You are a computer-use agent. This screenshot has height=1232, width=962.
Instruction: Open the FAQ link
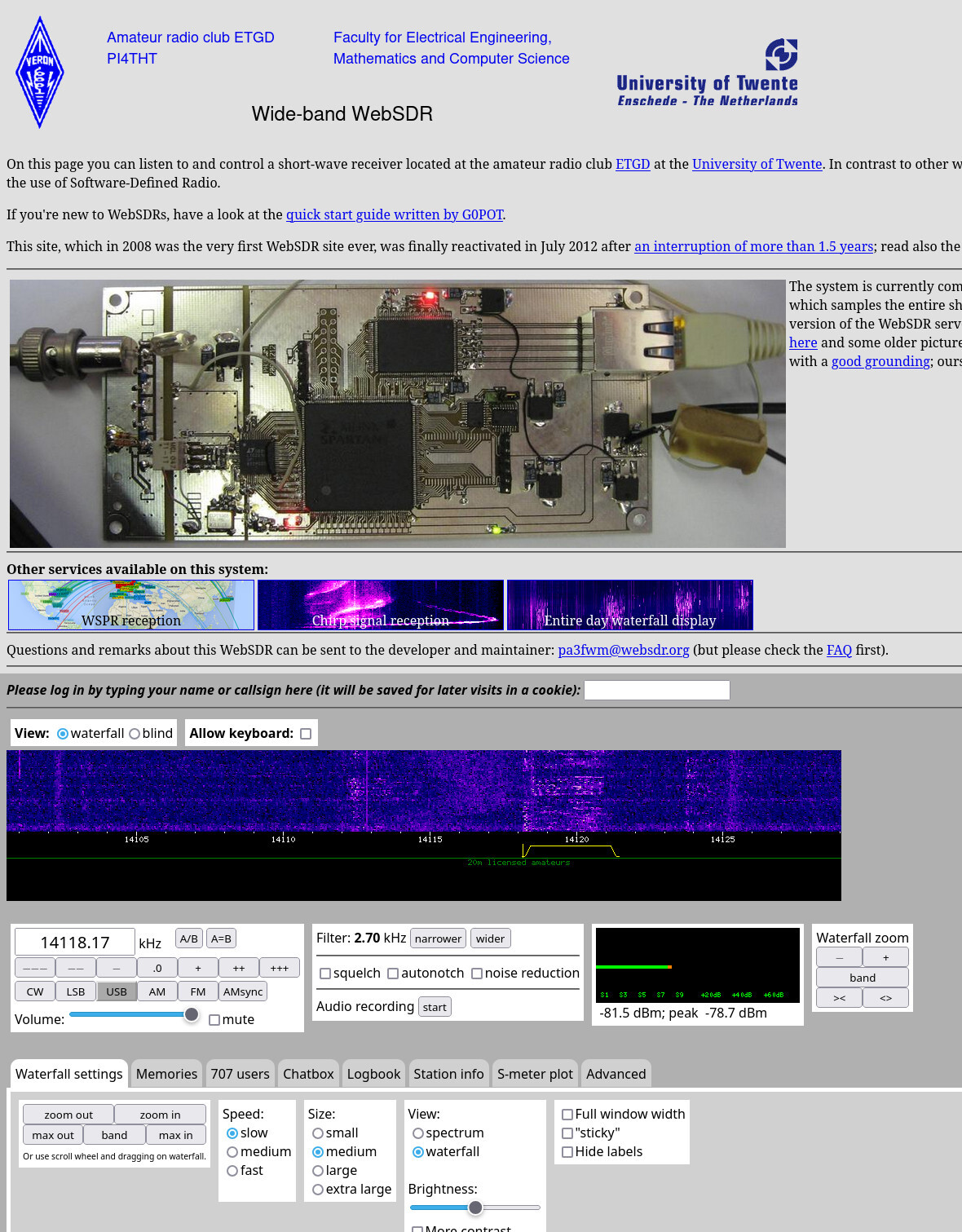(839, 650)
